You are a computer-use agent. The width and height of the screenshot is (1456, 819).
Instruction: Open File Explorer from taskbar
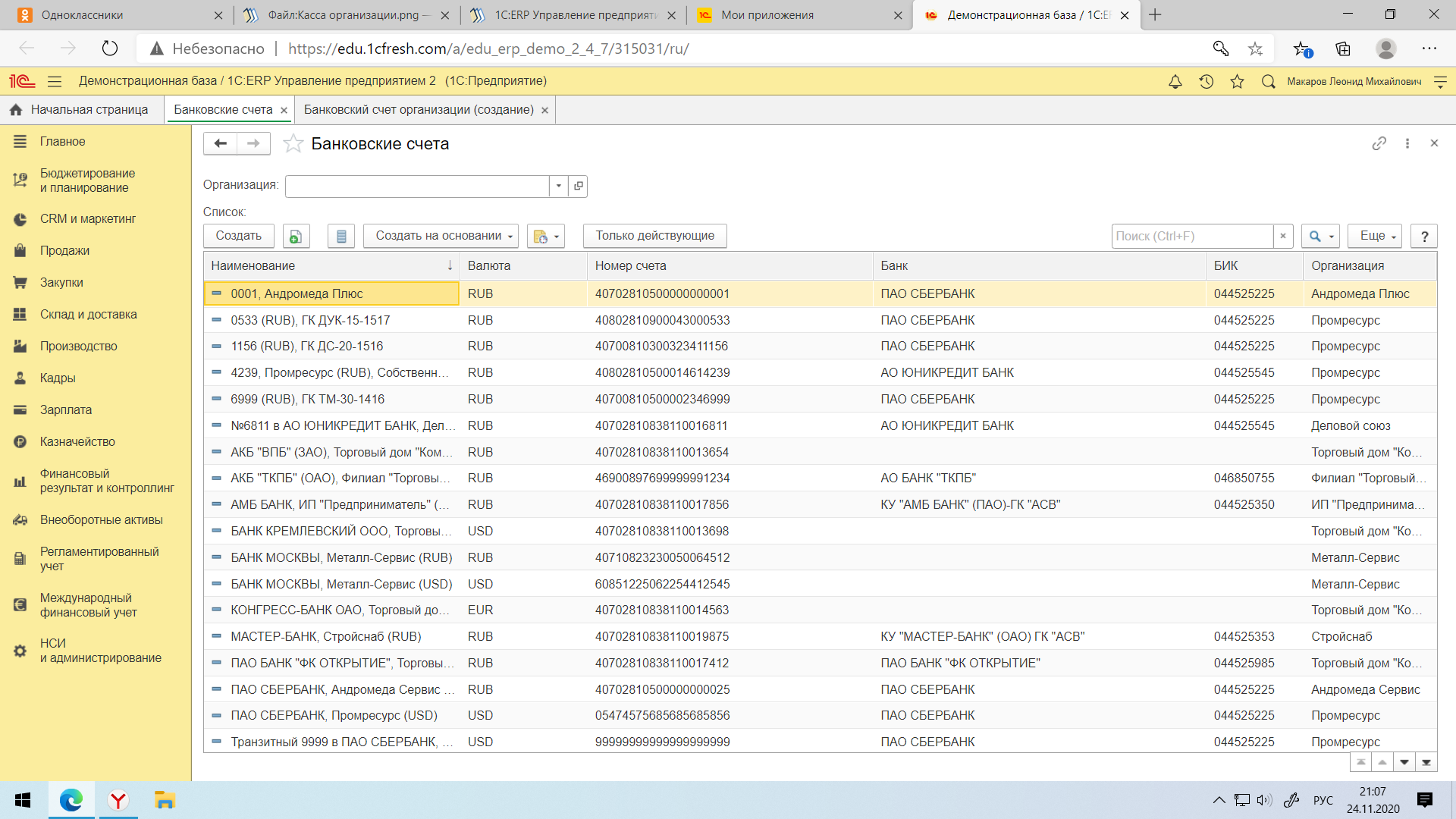[x=165, y=800]
